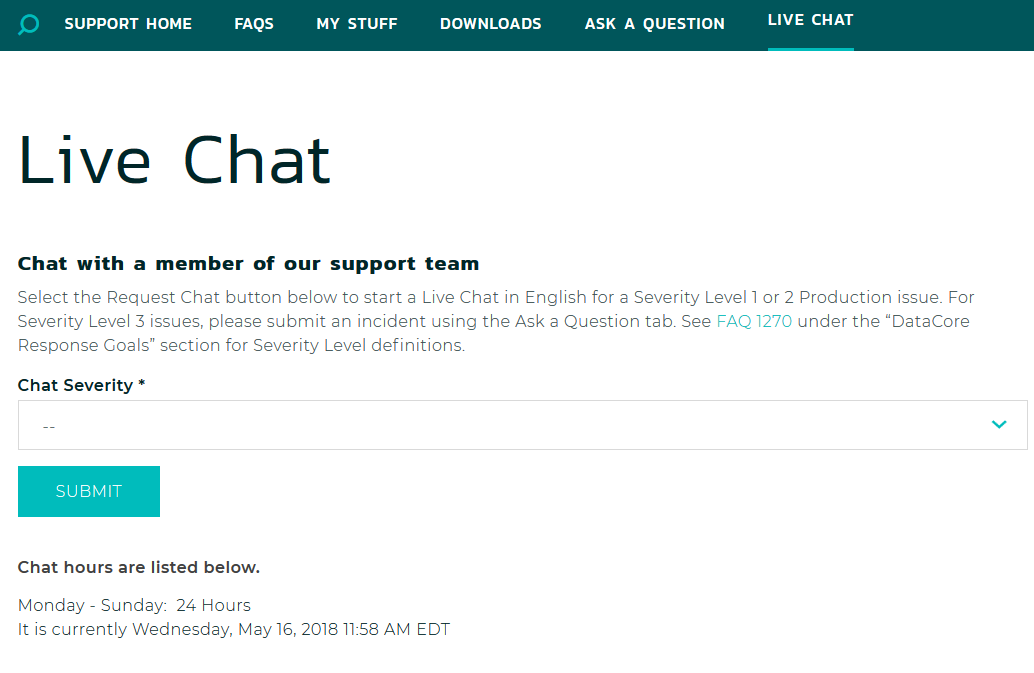The height and width of the screenshot is (673, 1034).
Task: Click the current date and time line
Action: (x=234, y=629)
